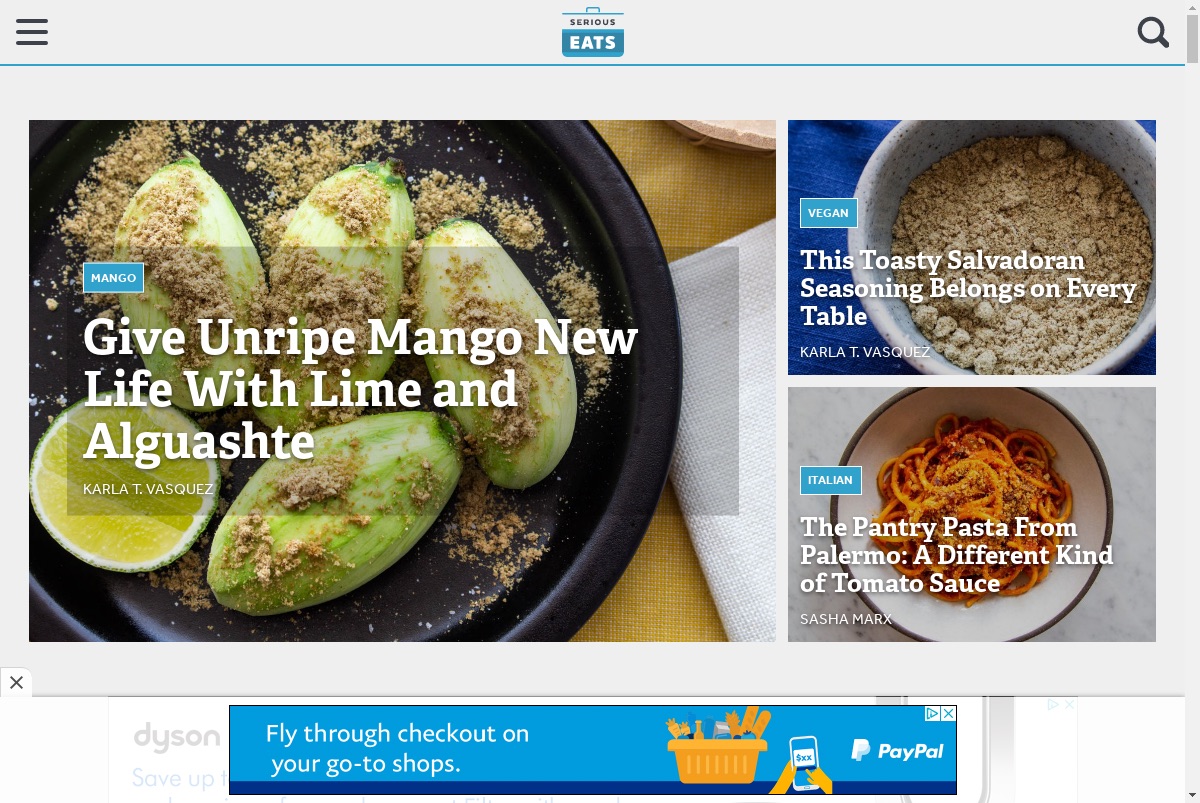Screen dimensions: 1200x803
Task: Open the hamburger navigation menu
Action: [x=32, y=32]
